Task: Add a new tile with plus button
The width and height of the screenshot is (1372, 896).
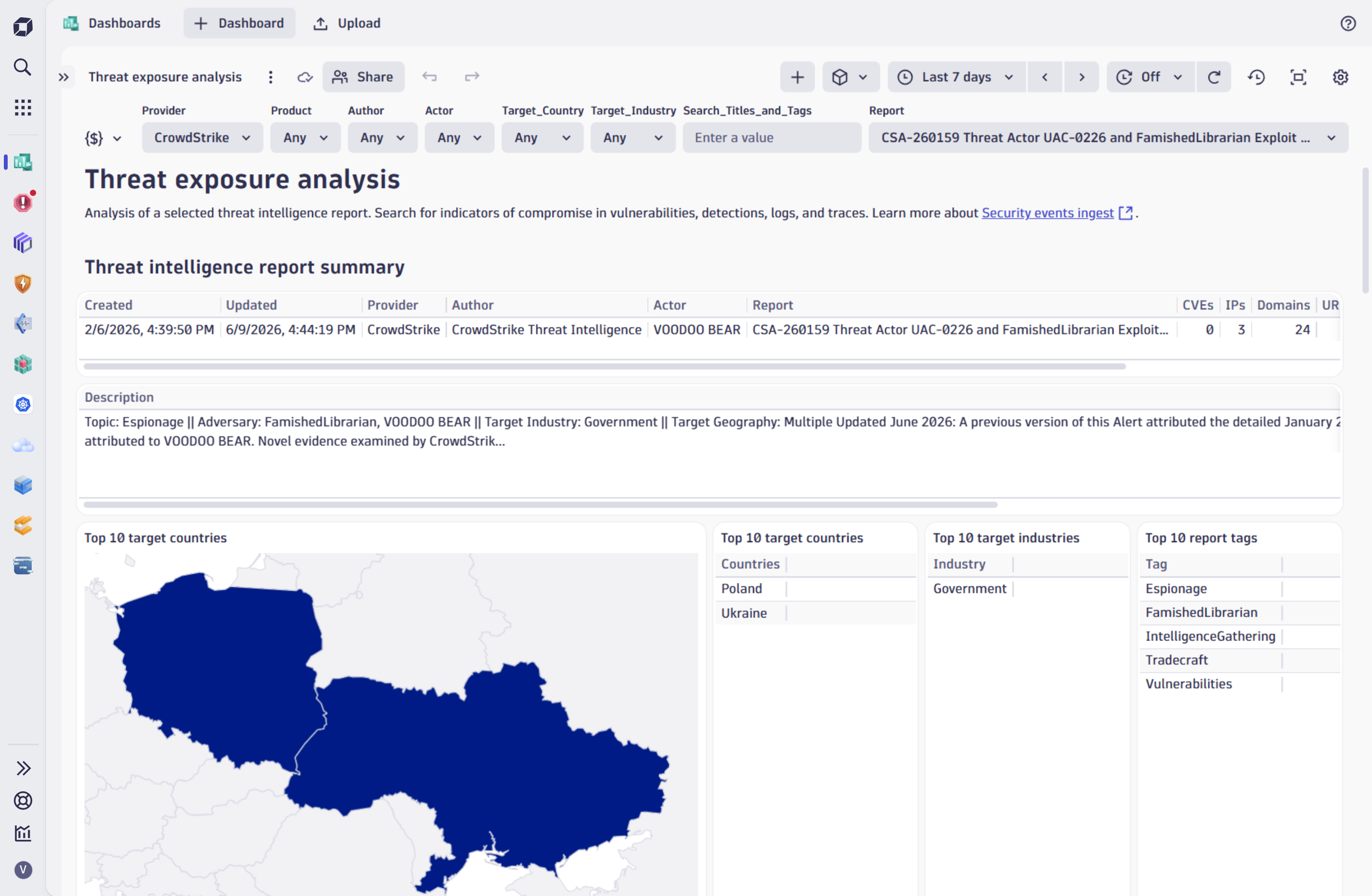Action: click(x=797, y=77)
